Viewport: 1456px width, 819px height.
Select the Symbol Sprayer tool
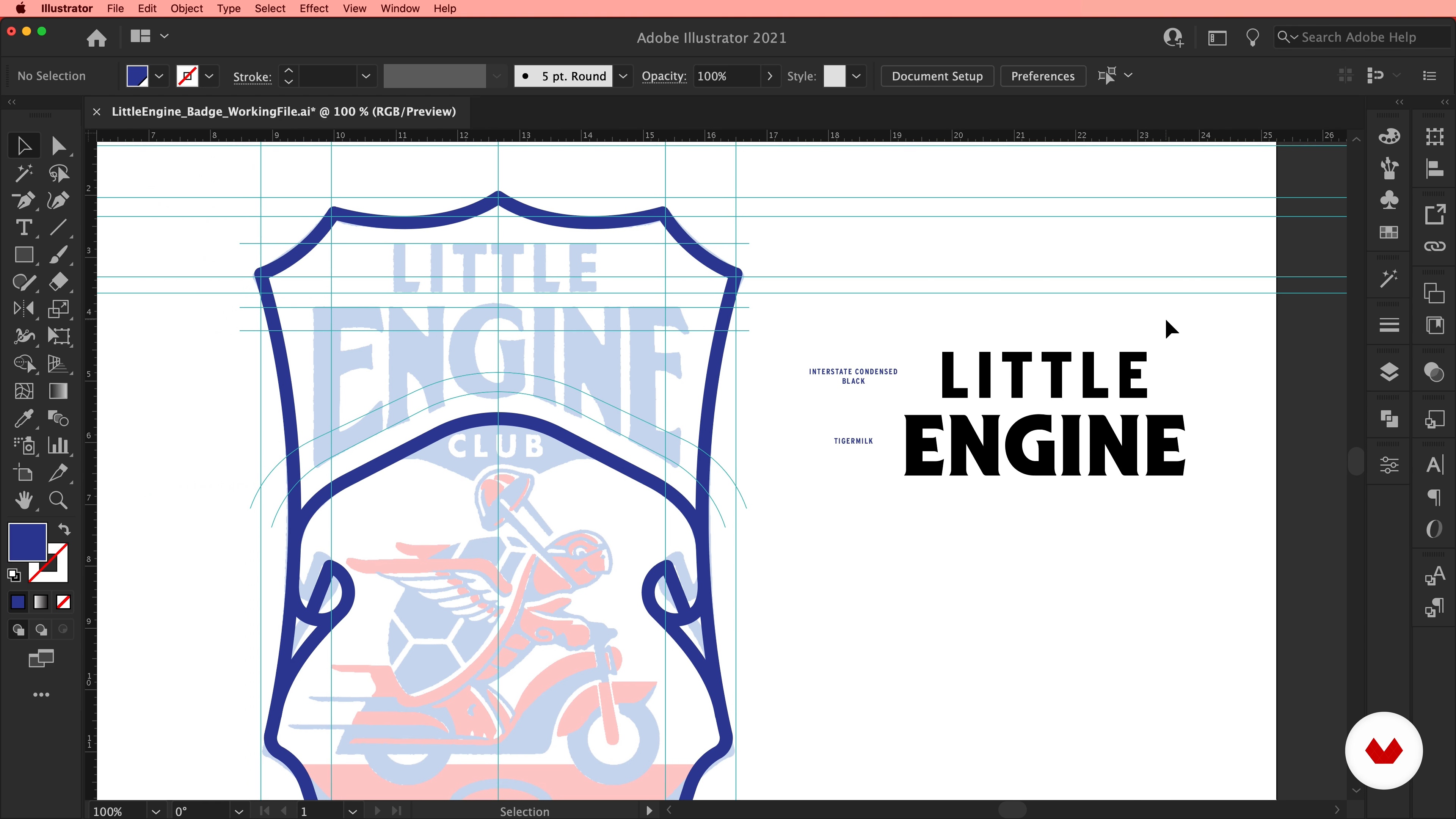[x=24, y=446]
